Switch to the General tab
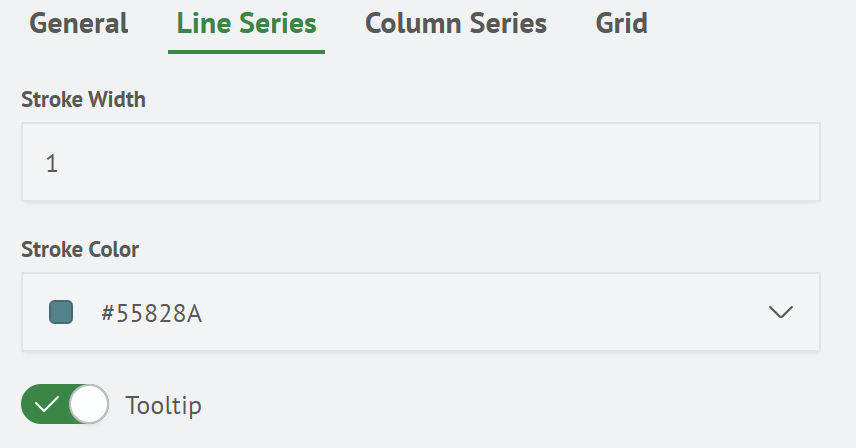This screenshot has height=448, width=856. click(79, 23)
